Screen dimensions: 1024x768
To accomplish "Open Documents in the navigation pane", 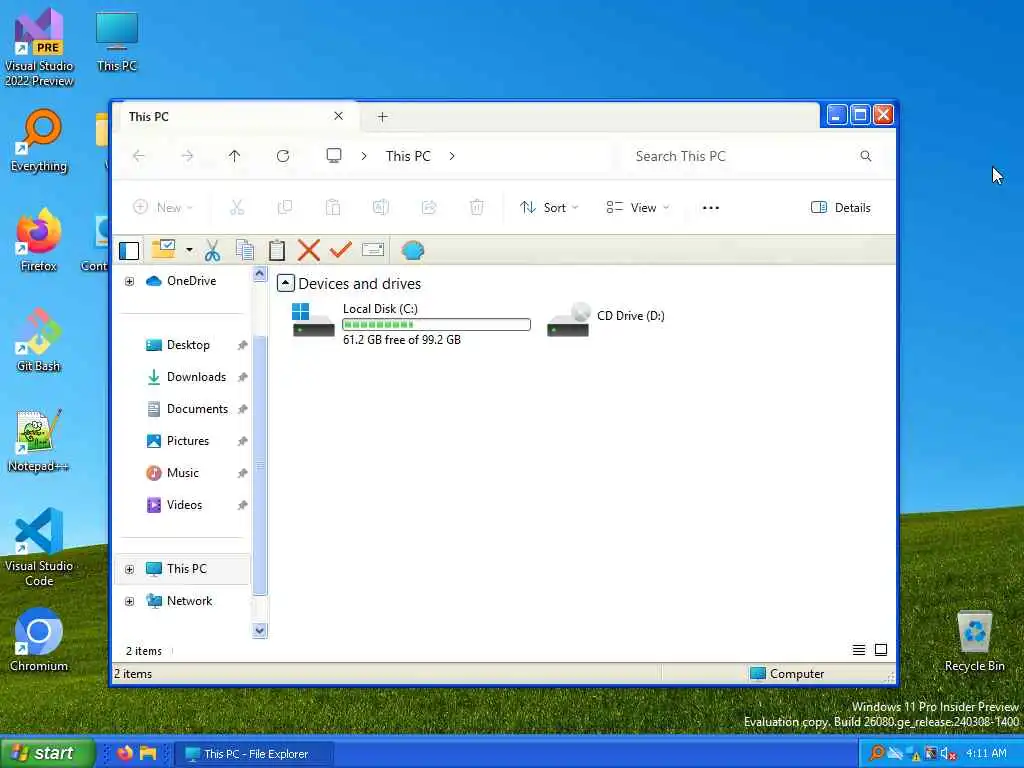I will point(197,409).
